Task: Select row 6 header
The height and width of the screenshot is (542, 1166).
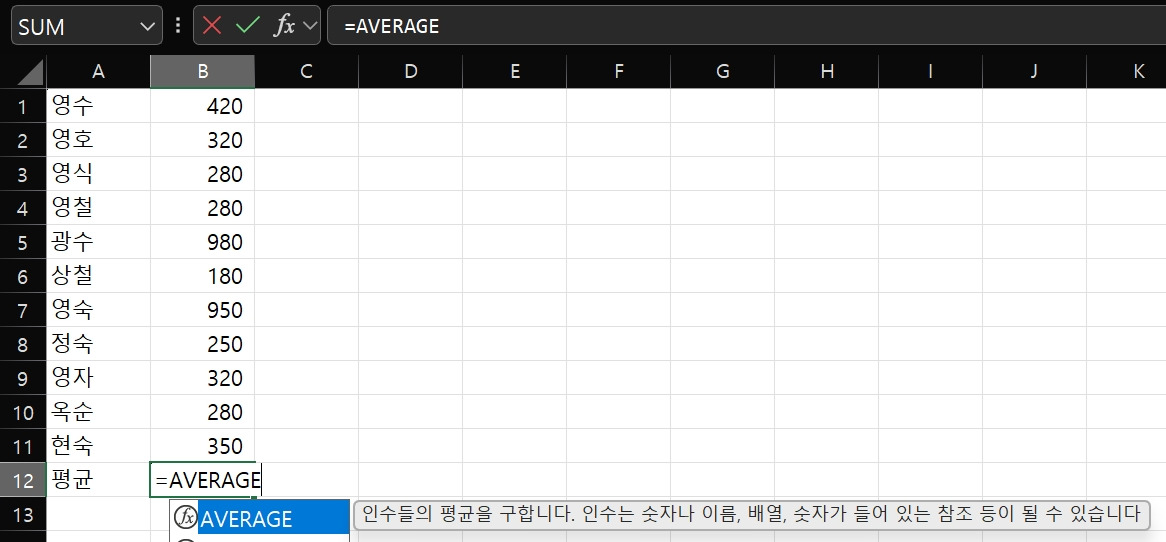Action: pyautogui.click(x=23, y=277)
